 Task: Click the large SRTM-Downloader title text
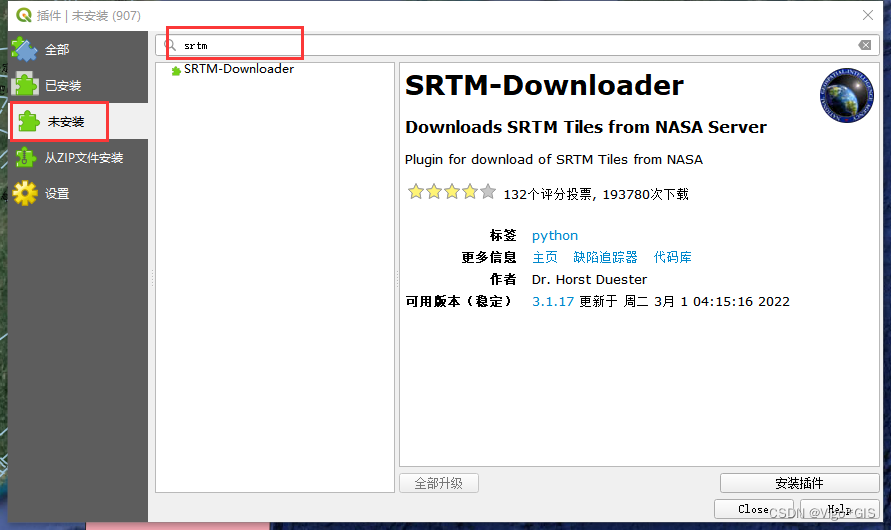[x=544, y=86]
